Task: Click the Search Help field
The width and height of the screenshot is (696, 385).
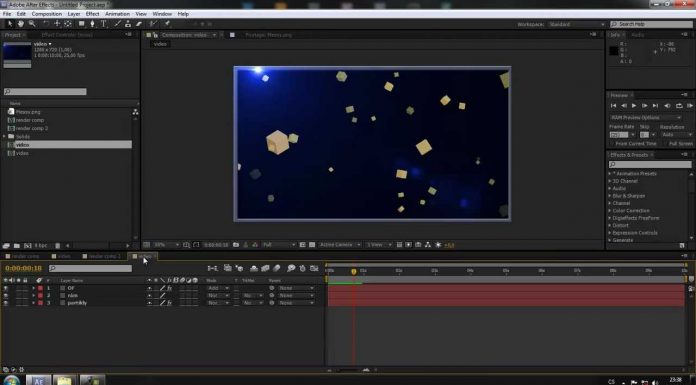Action: click(x=651, y=24)
